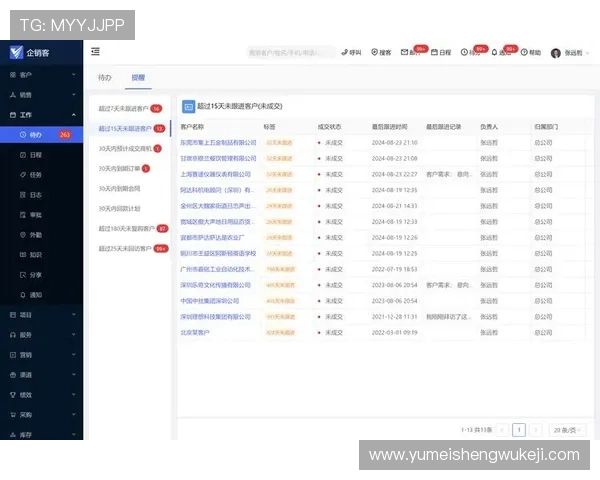Click the 企销客 logo icon
The image size is (600, 480).
pyautogui.click(x=16, y=52)
